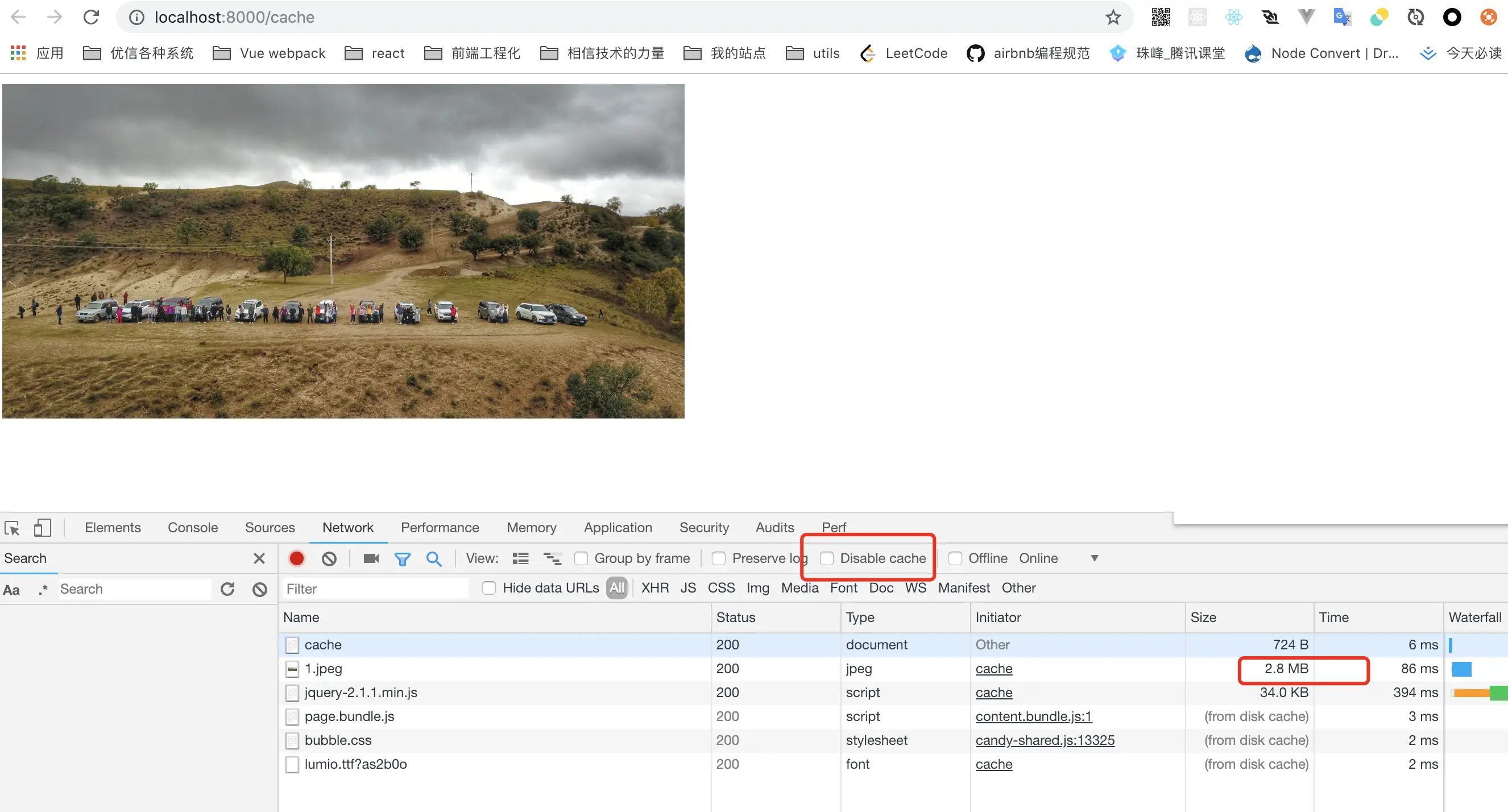1508x812 pixels.
Task: Open the Application tab in DevTools
Action: coord(618,528)
